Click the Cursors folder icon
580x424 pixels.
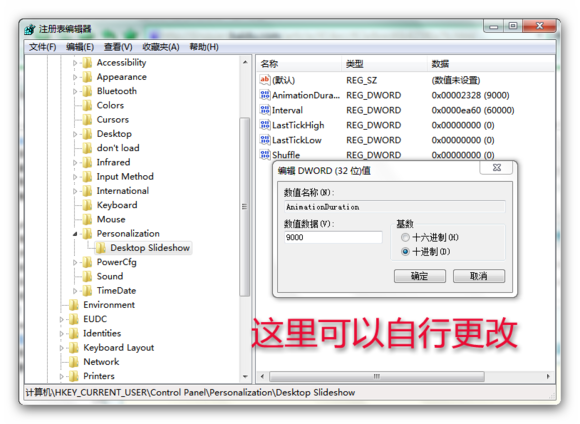[87, 120]
